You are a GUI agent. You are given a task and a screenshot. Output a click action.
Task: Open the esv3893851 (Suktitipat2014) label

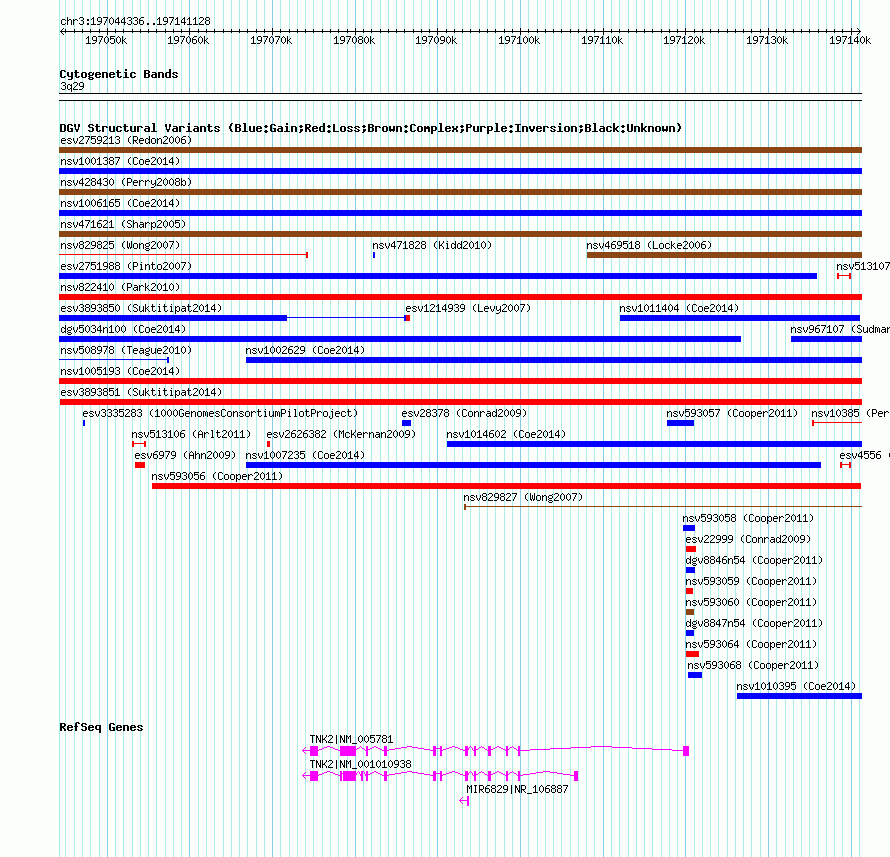(x=141, y=392)
